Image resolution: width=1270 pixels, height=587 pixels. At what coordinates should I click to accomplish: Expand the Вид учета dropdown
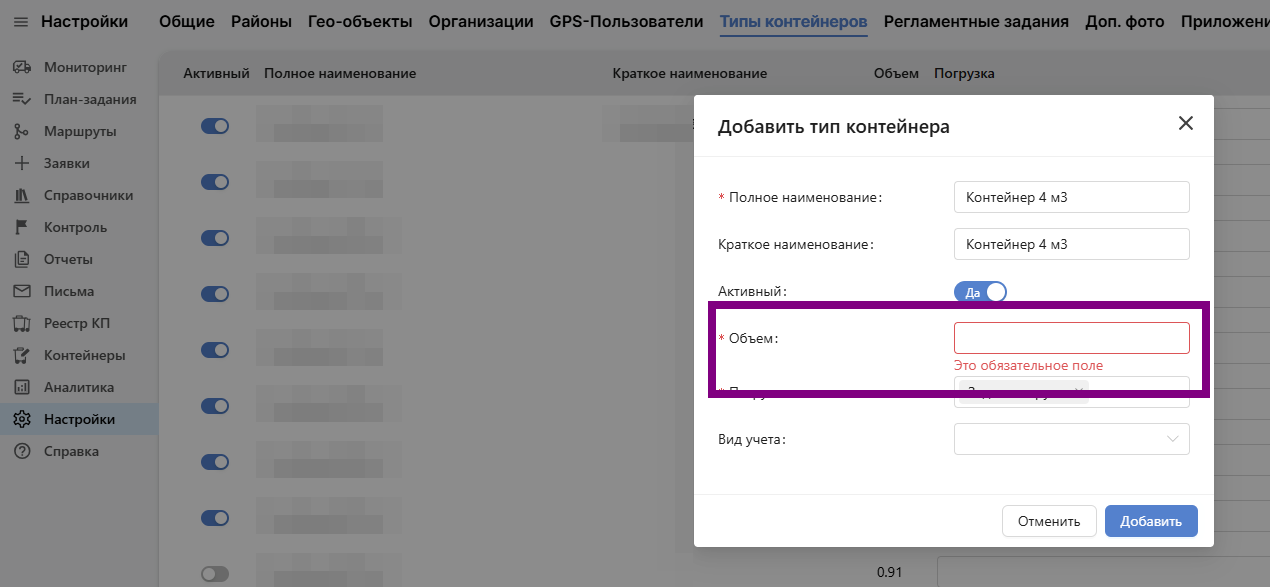(x=1071, y=439)
